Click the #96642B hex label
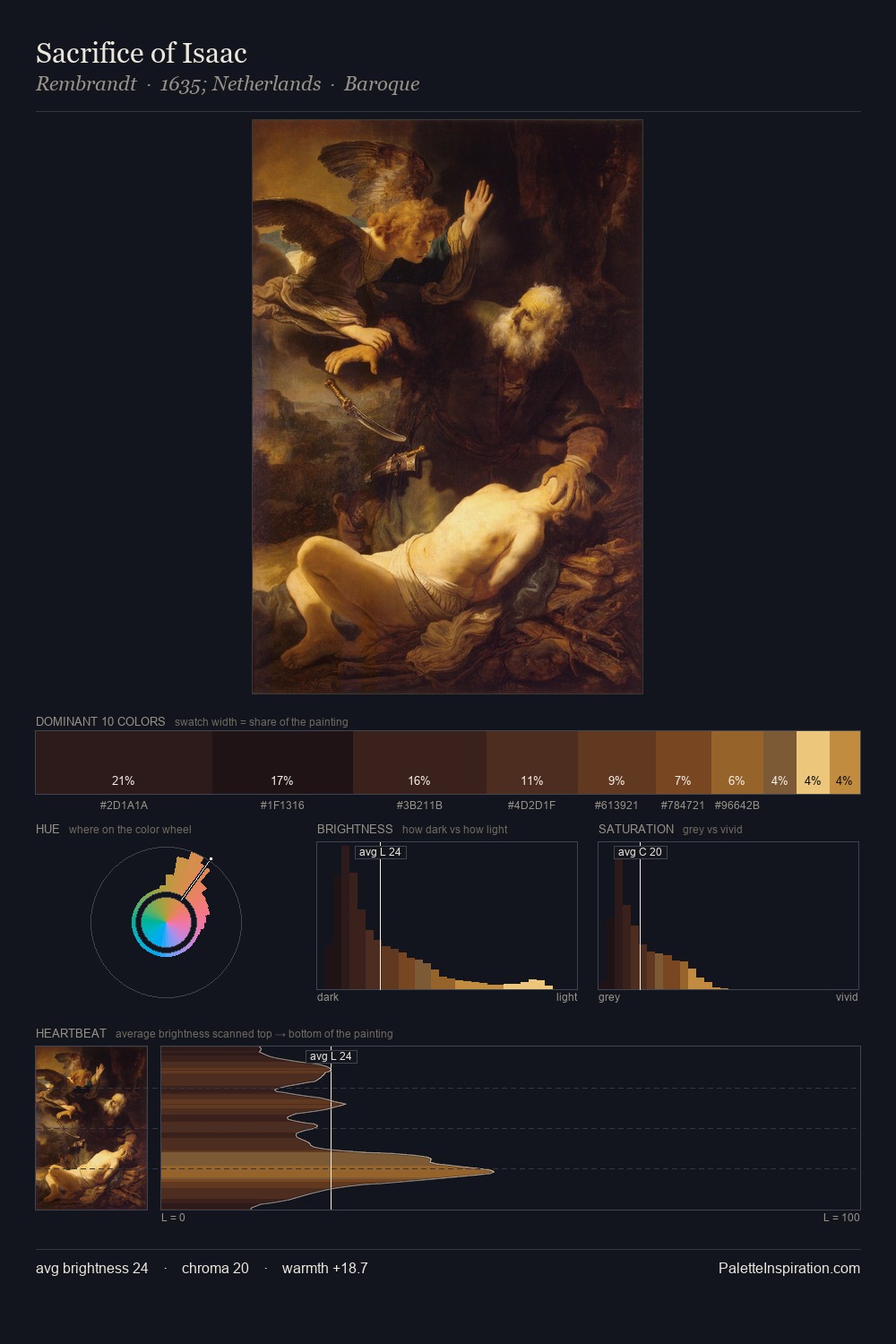896x1344 pixels. coord(737,806)
